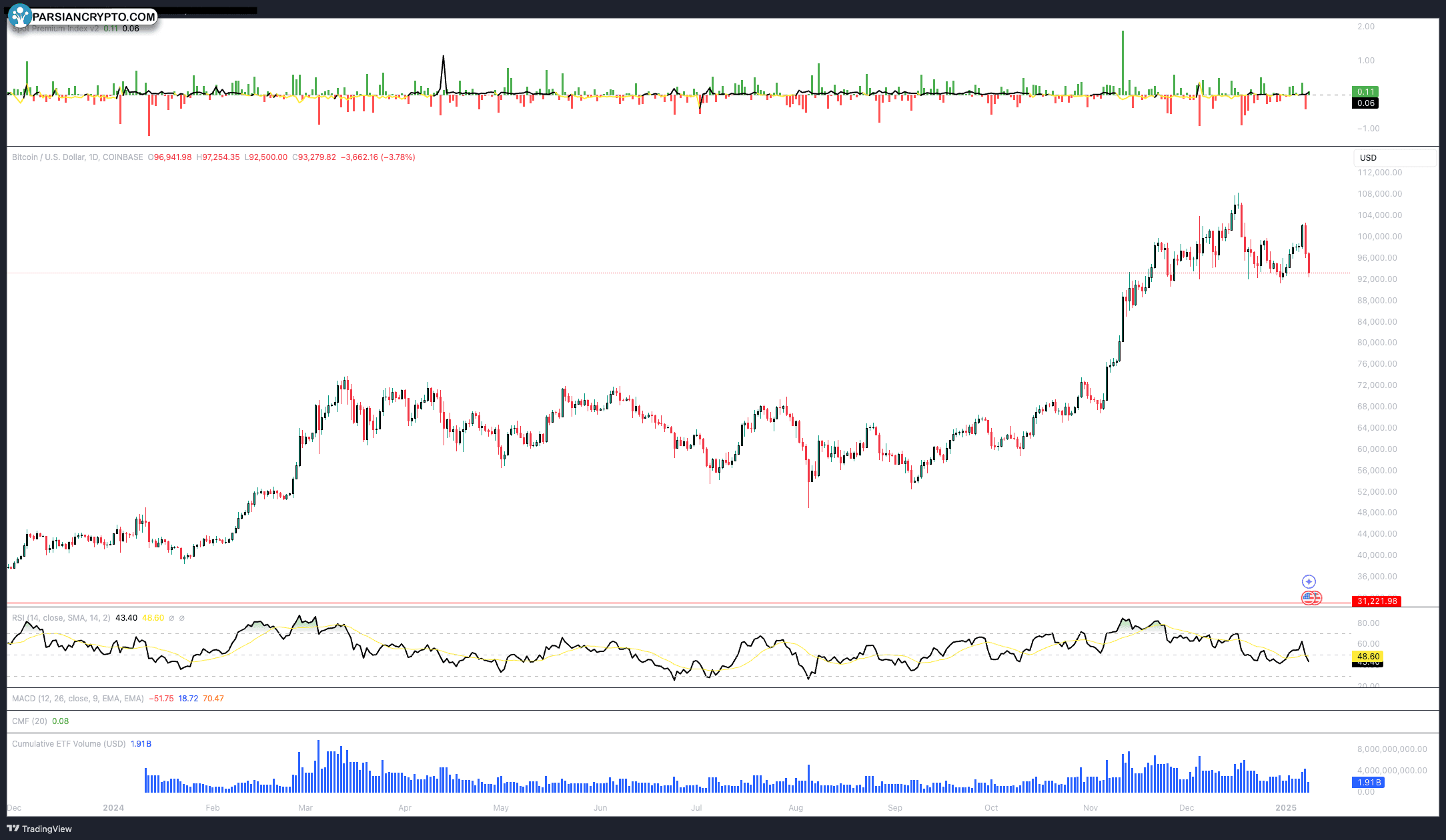
Task: Click the CMF value 0.08
Action: click(x=60, y=721)
